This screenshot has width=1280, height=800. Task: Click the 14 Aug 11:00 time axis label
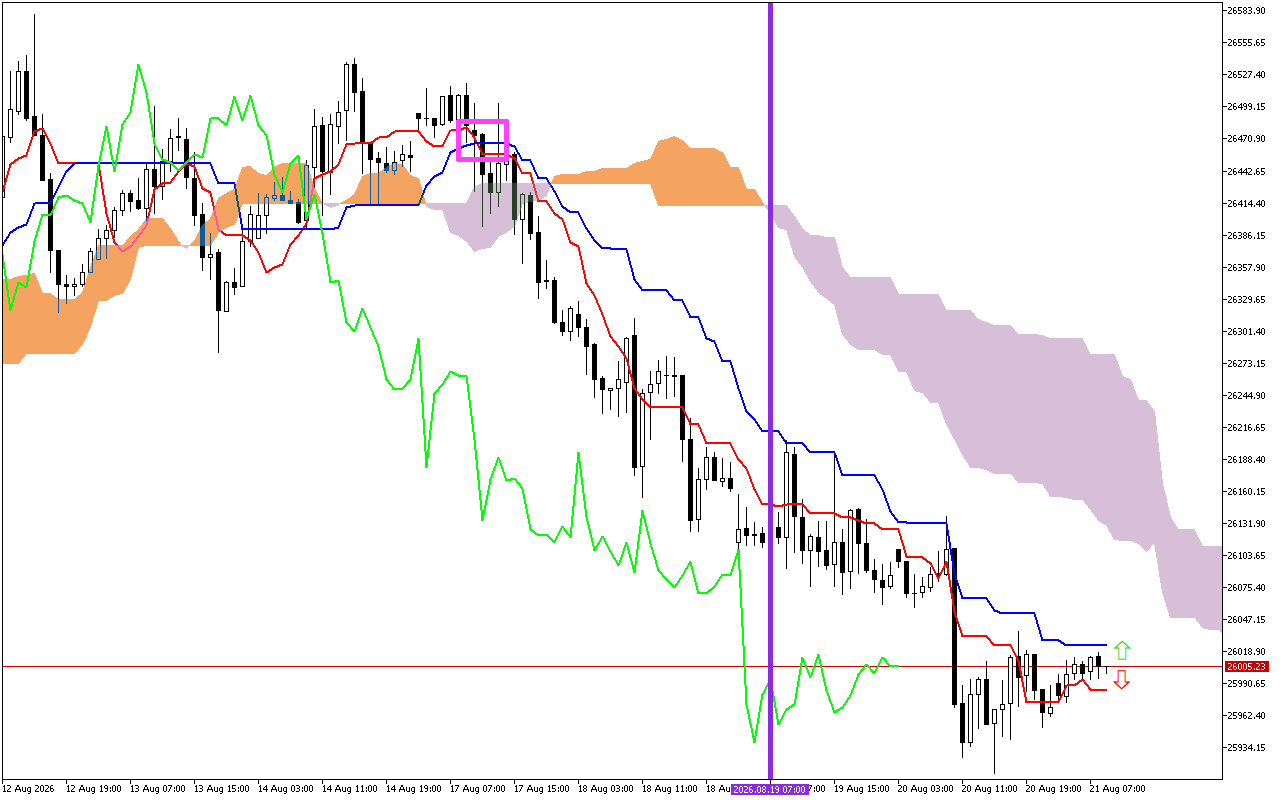point(350,789)
